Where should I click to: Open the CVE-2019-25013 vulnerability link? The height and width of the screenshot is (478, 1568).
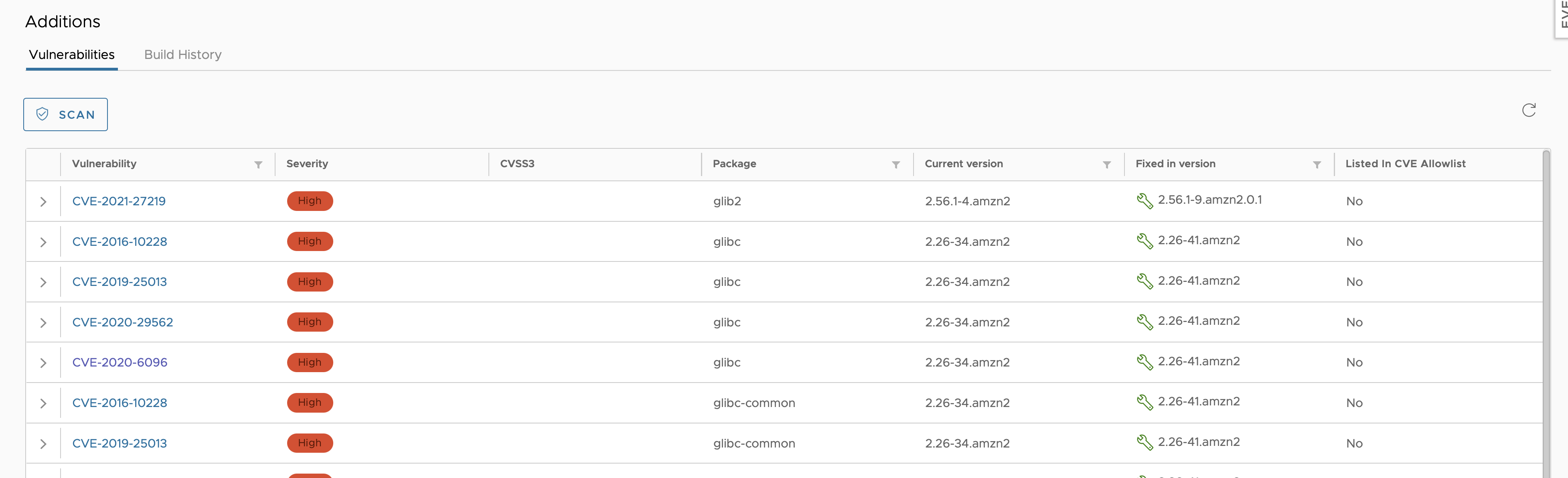click(120, 282)
